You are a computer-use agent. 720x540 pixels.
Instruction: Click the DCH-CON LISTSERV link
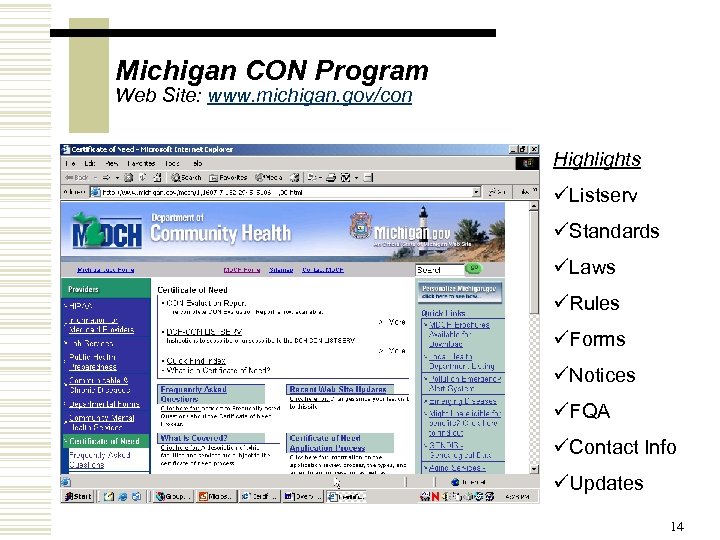[x=204, y=332]
